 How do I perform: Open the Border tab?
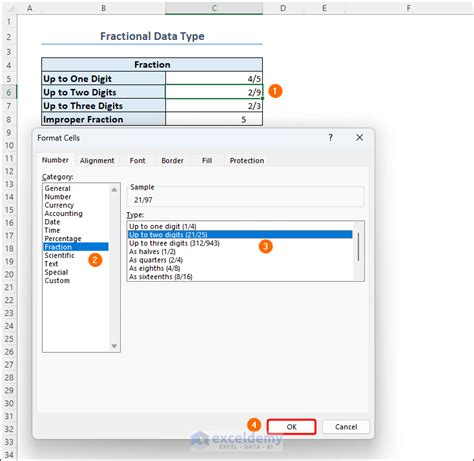(x=172, y=160)
